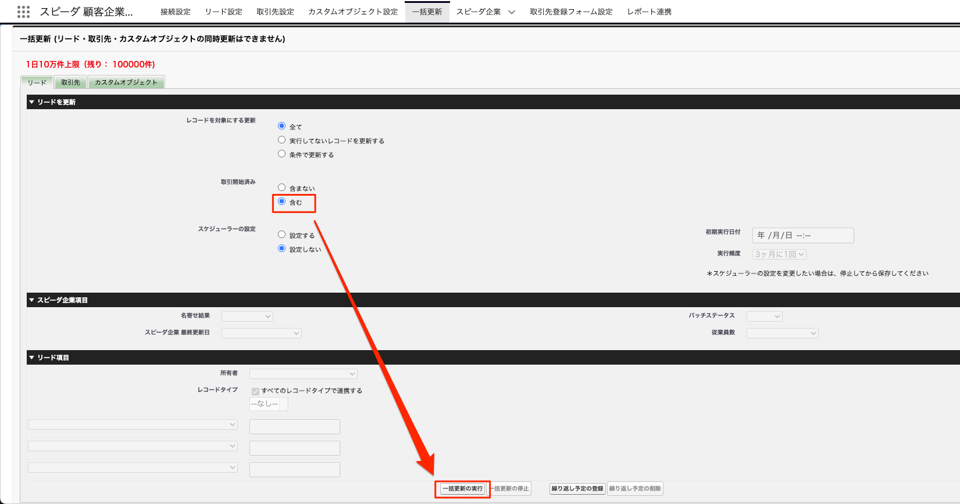This screenshot has height=504, width=960.
Task: Select the 全て radio button
Action: click(x=282, y=126)
